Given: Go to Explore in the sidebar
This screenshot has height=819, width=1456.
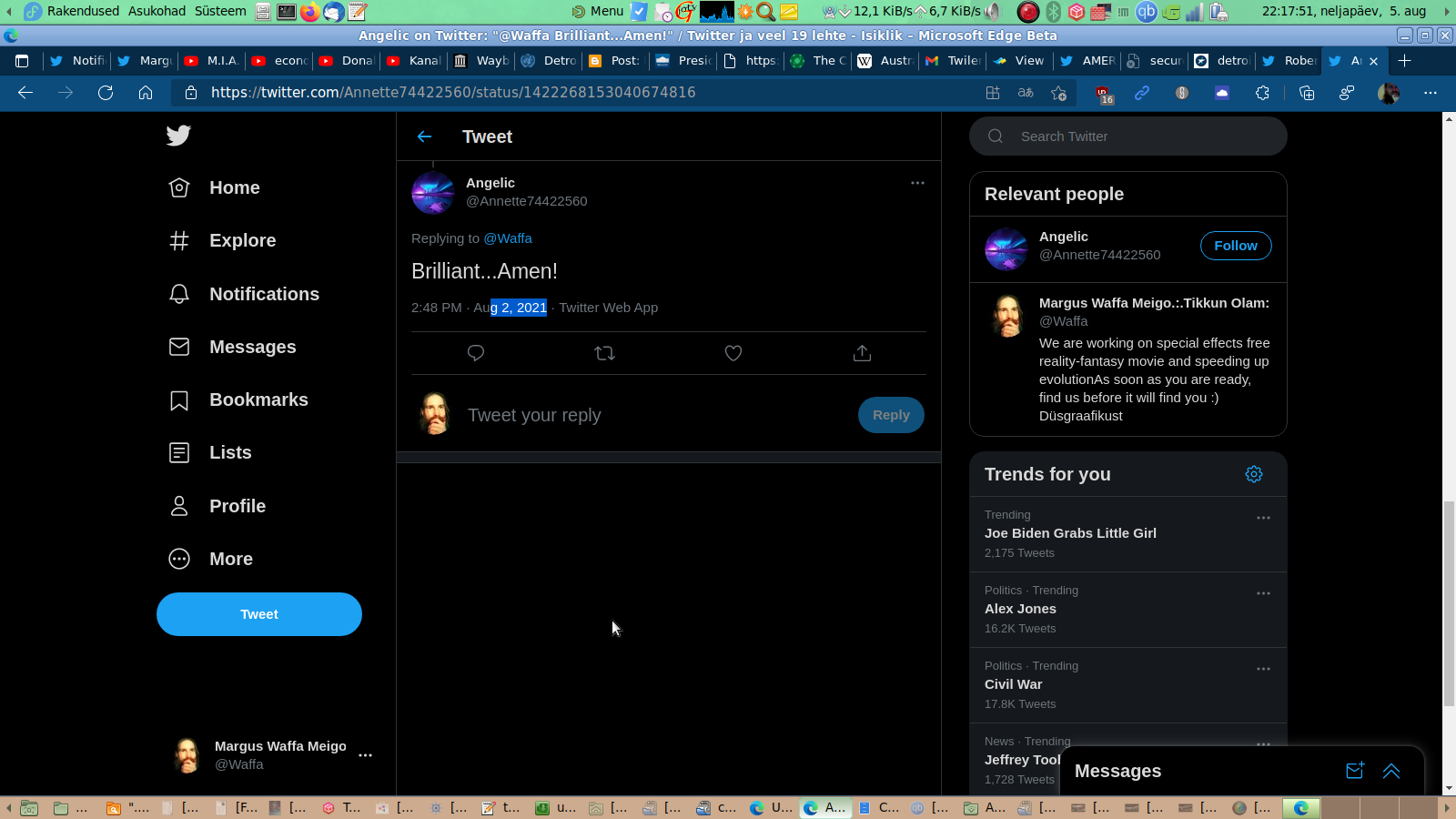Looking at the screenshot, I should (223, 240).
